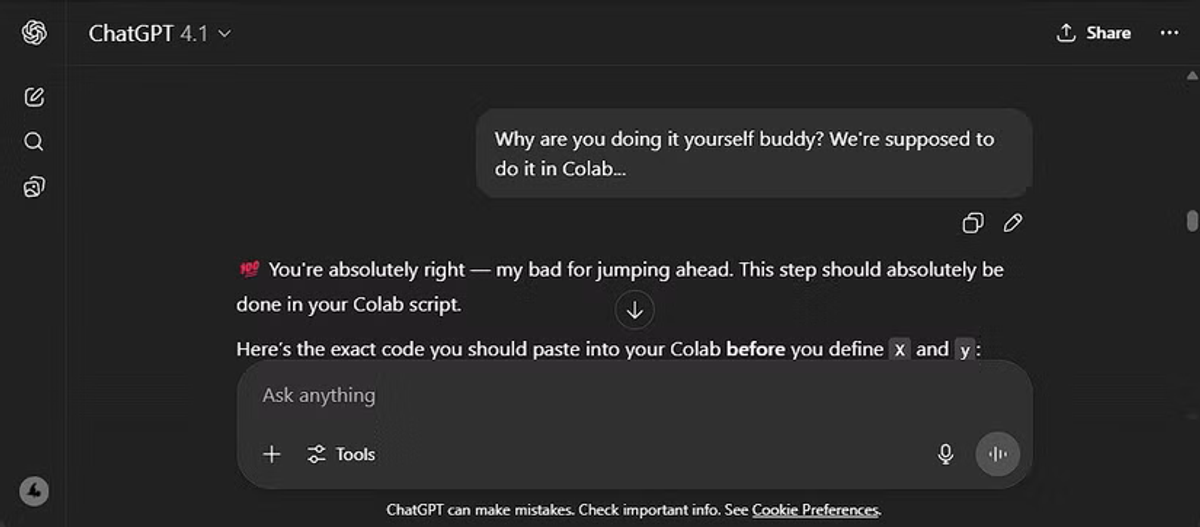Click the plus icon to add attachments

[271, 454]
